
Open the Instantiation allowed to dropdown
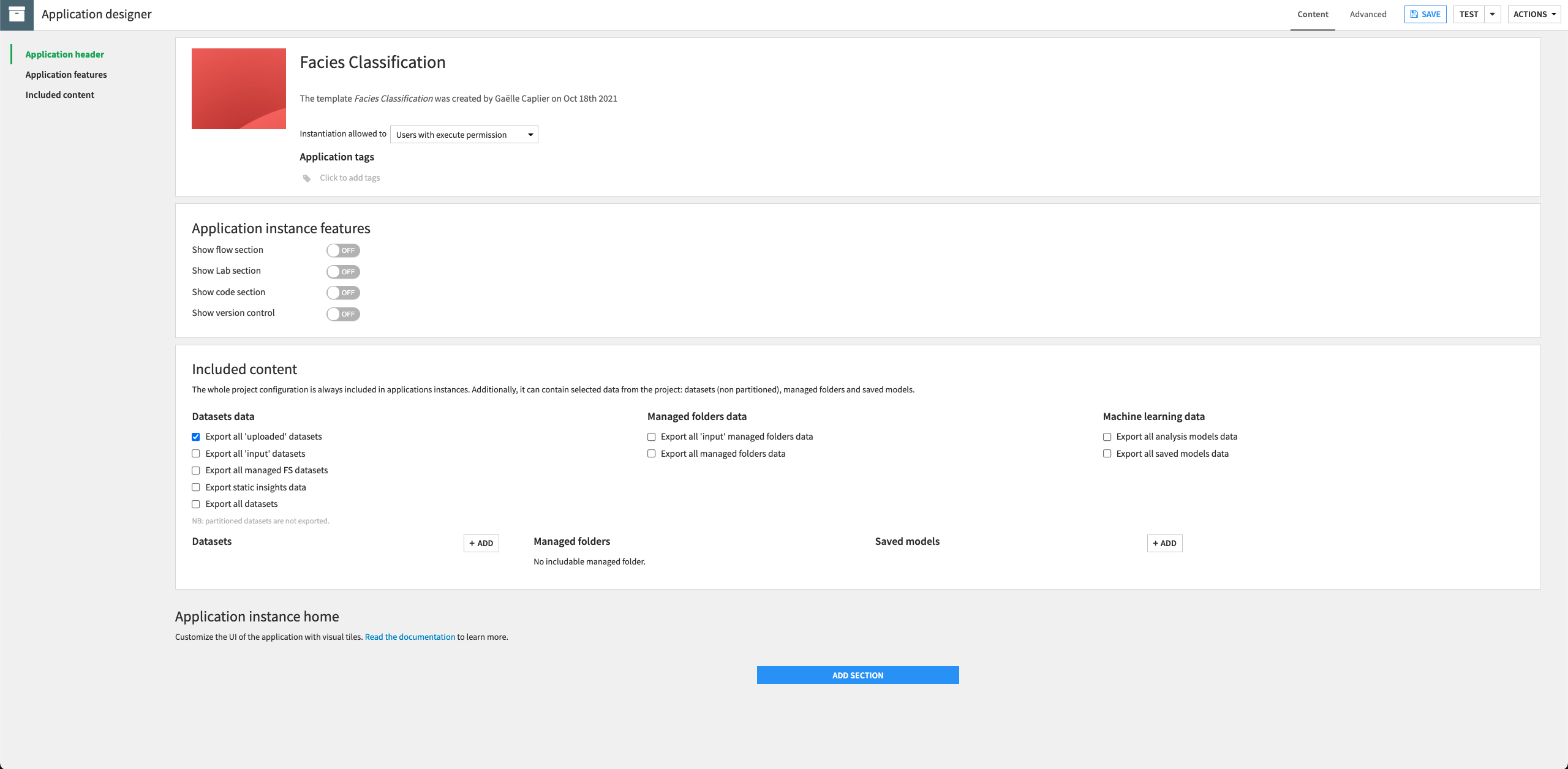[x=463, y=134]
